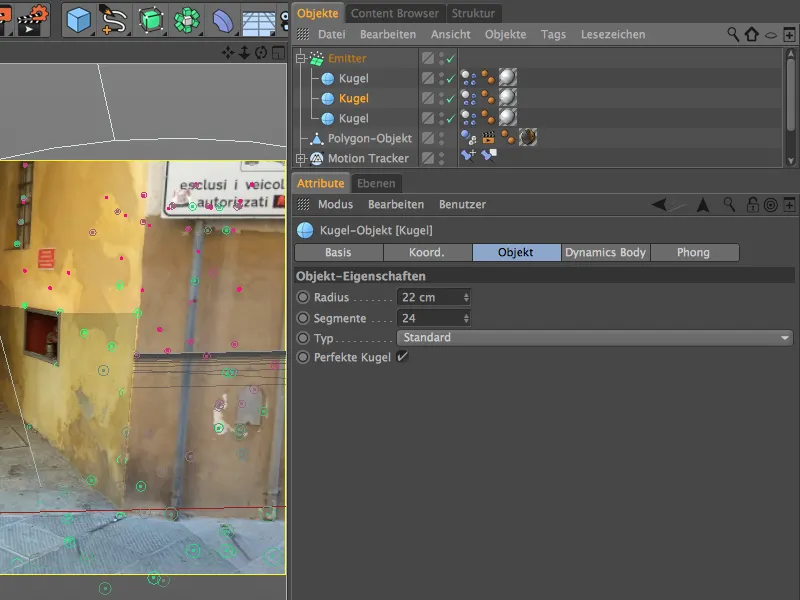Toggle the Emitter green enable checkmark
Image resolution: width=800 pixels, height=600 pixels.
point(451,59)
